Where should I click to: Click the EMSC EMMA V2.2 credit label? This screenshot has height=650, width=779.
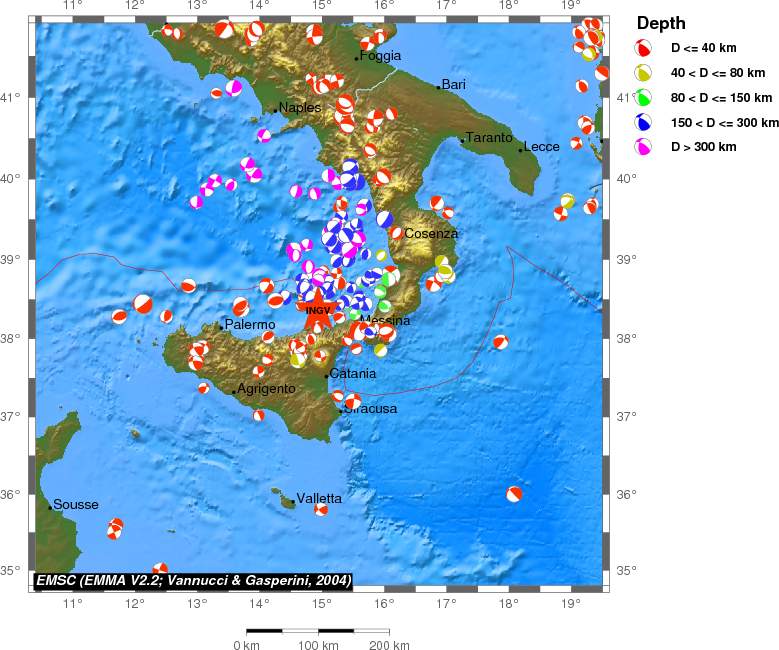click(x=193, y=580)
